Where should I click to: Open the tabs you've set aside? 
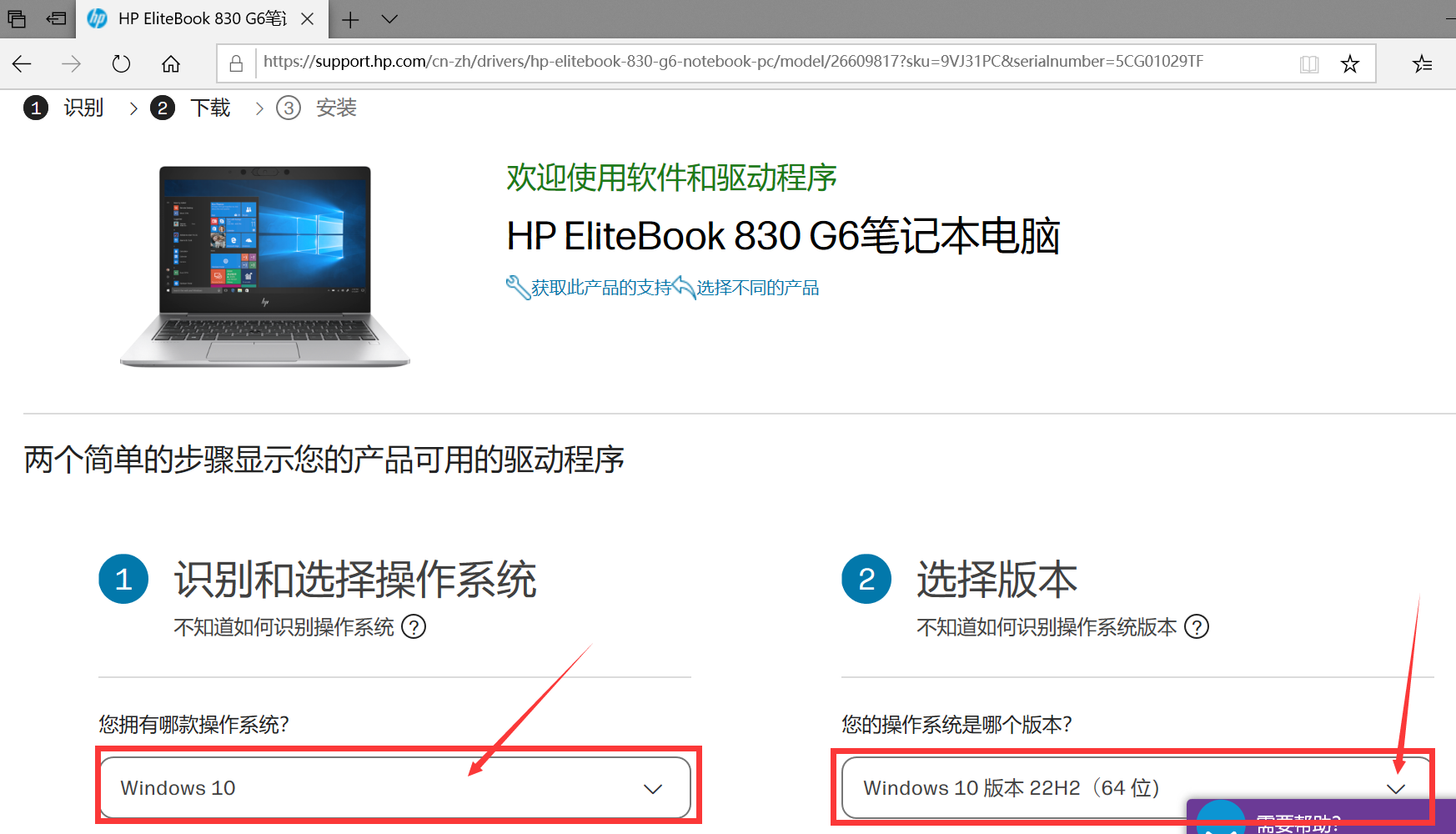[17, 18]
